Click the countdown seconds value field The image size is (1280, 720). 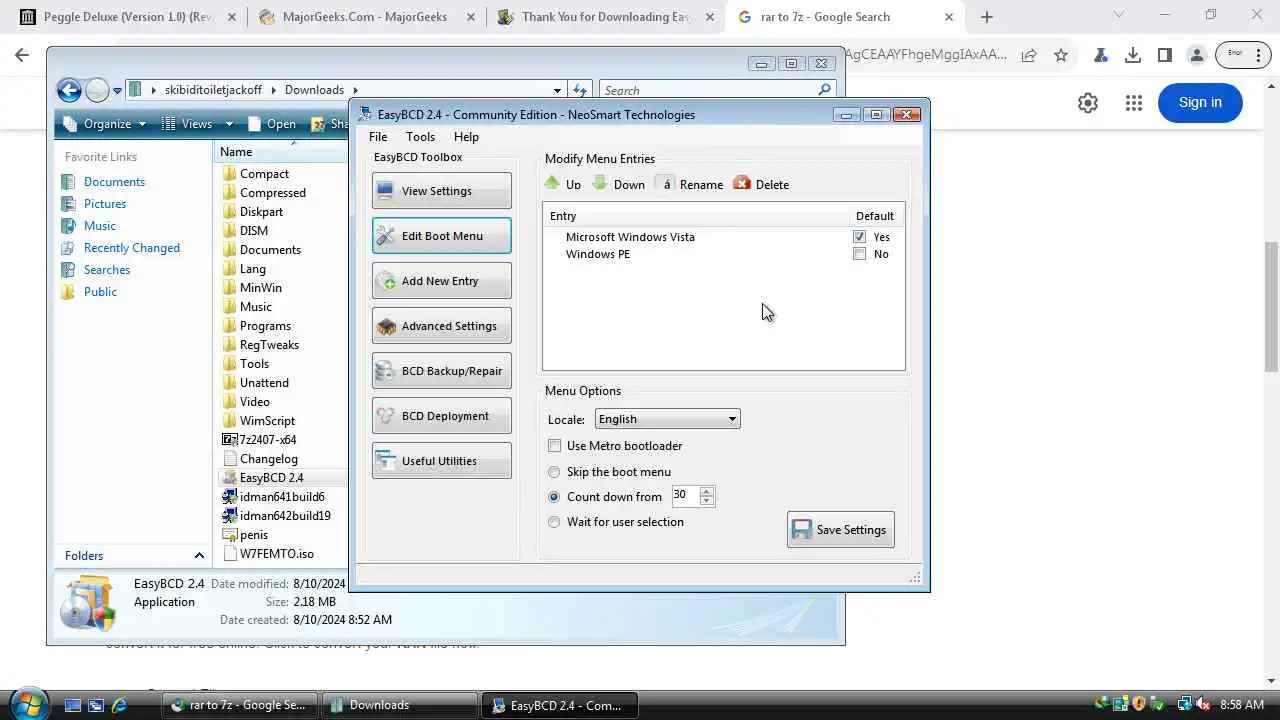click(x=685, y=495)
